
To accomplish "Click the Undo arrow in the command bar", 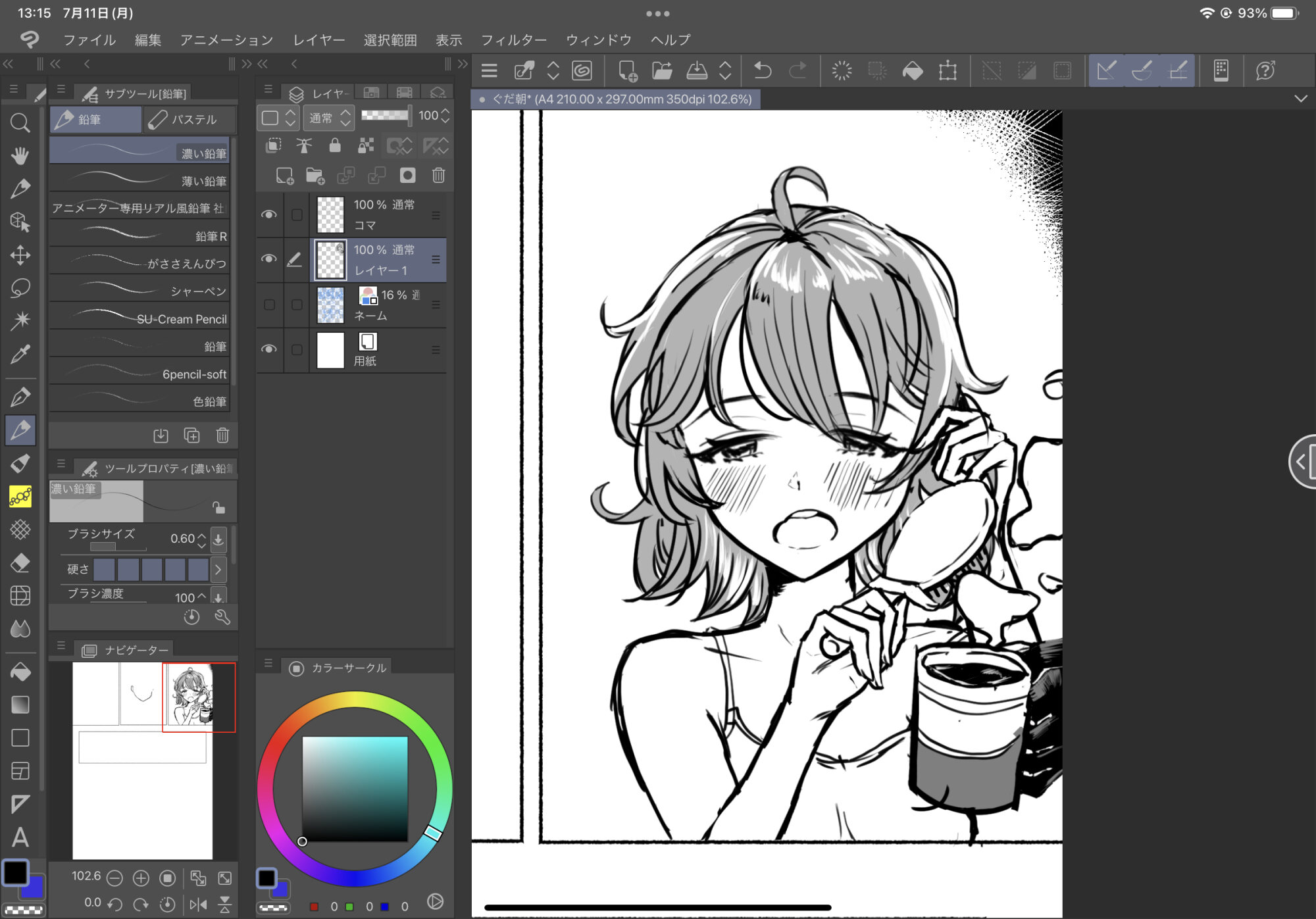I will pyautogui.click(x=763, y=70).
